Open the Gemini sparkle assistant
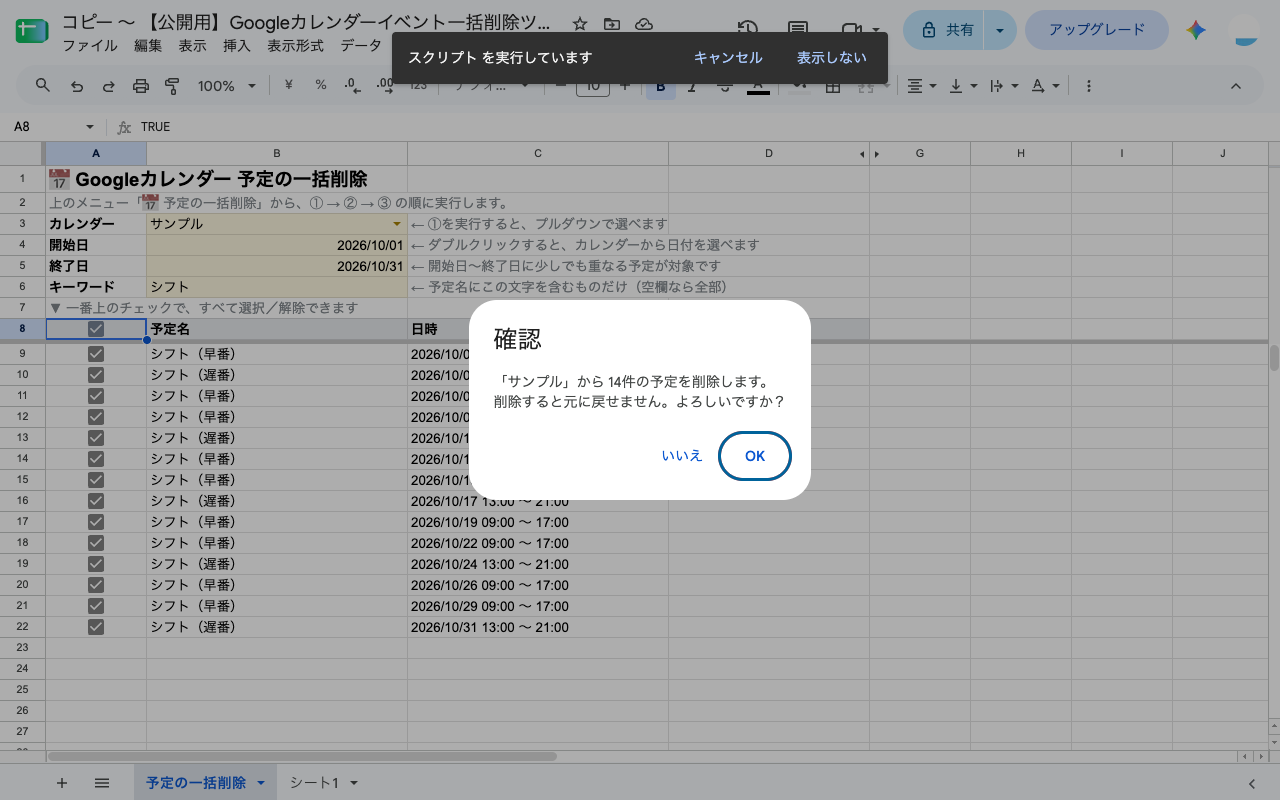 tap(1195, 30)
